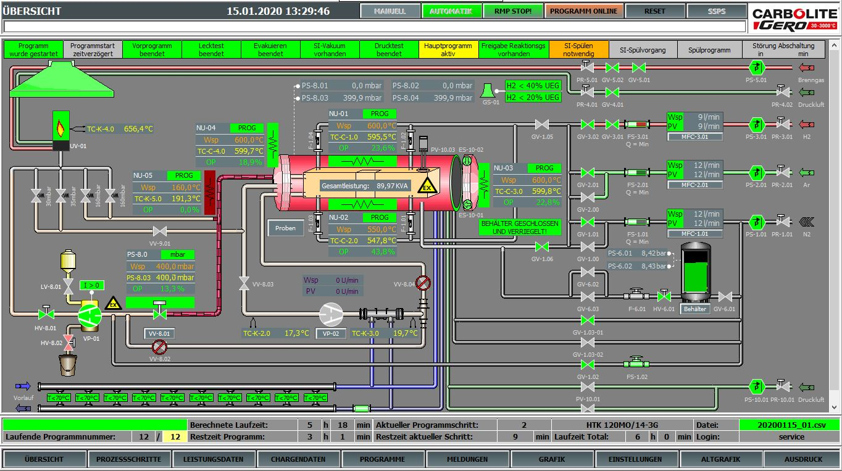842x471 pixels.
Task: Select the VP-02 pump symbol
Action: (x=331, y=315)
